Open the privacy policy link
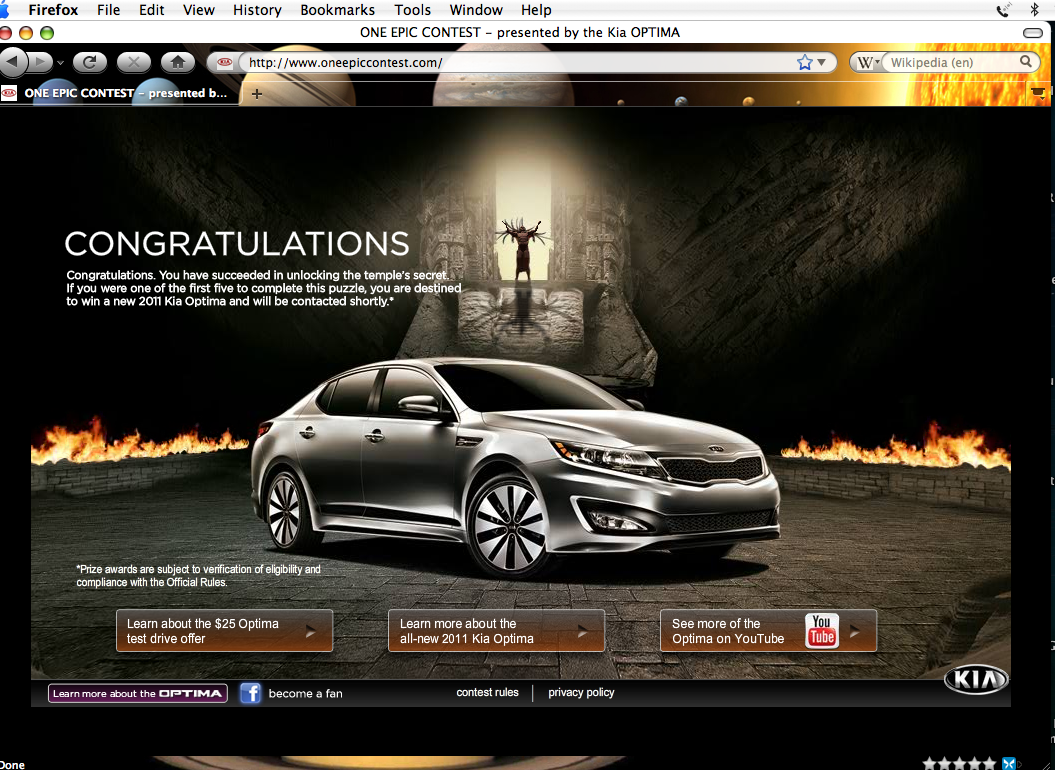The image size is (1055, 770). 581,692
